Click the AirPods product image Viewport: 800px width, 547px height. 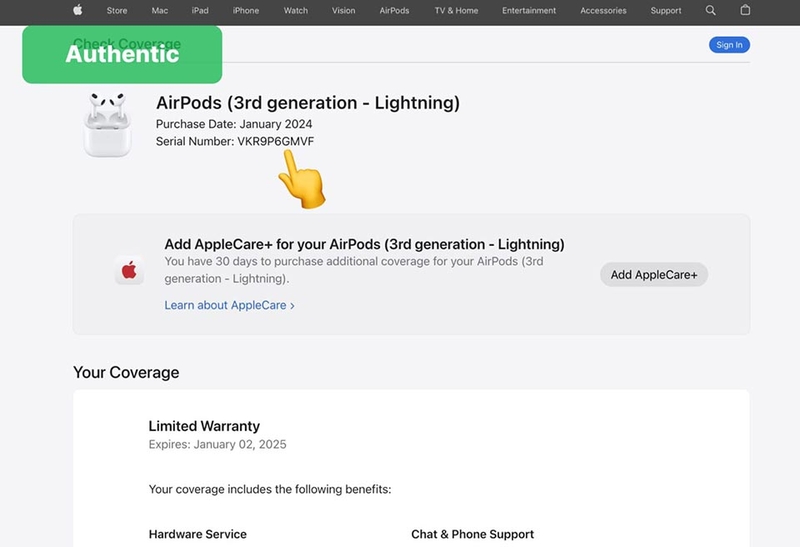[107, 125]
